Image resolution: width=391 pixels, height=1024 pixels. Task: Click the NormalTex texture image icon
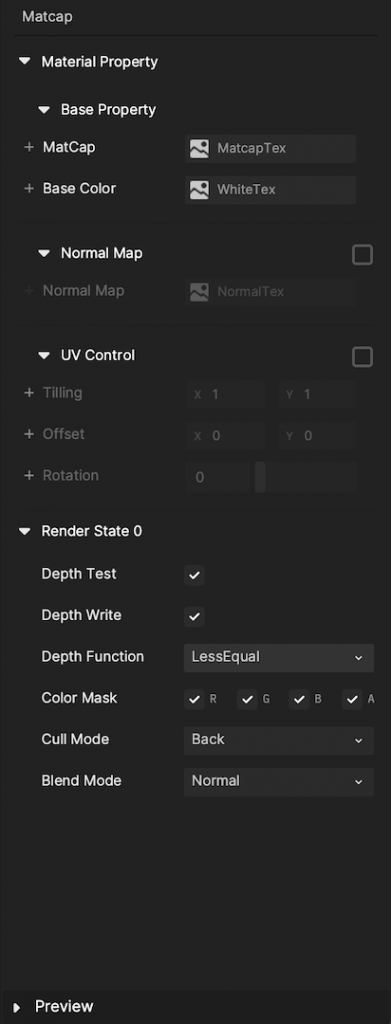[199, 292]
